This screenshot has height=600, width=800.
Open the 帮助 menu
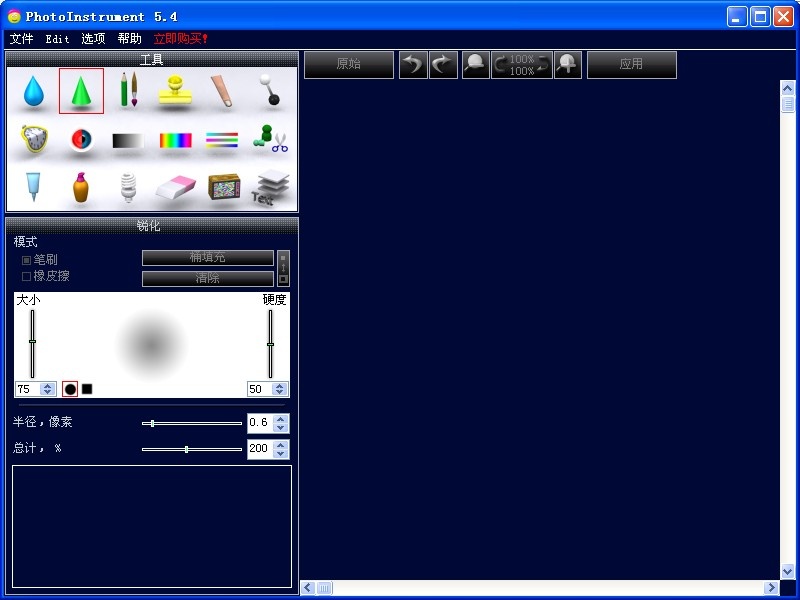point(129,39)
